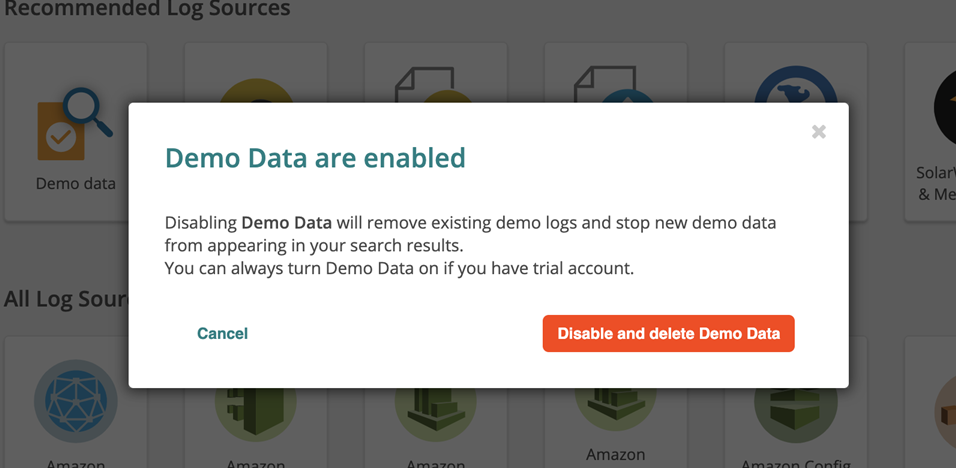Close the Demo Data dialog with X

(819, 132)
